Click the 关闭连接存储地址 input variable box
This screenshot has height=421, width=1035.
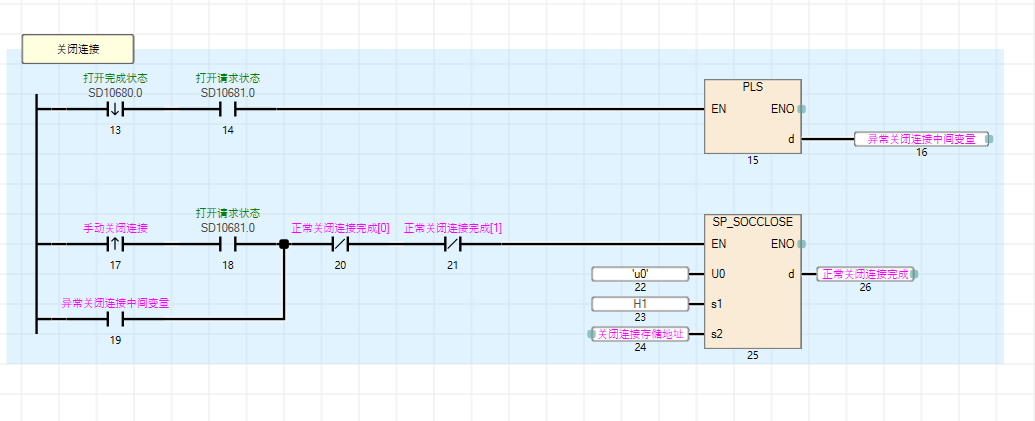pyautogui.click(x=640, y=334)
